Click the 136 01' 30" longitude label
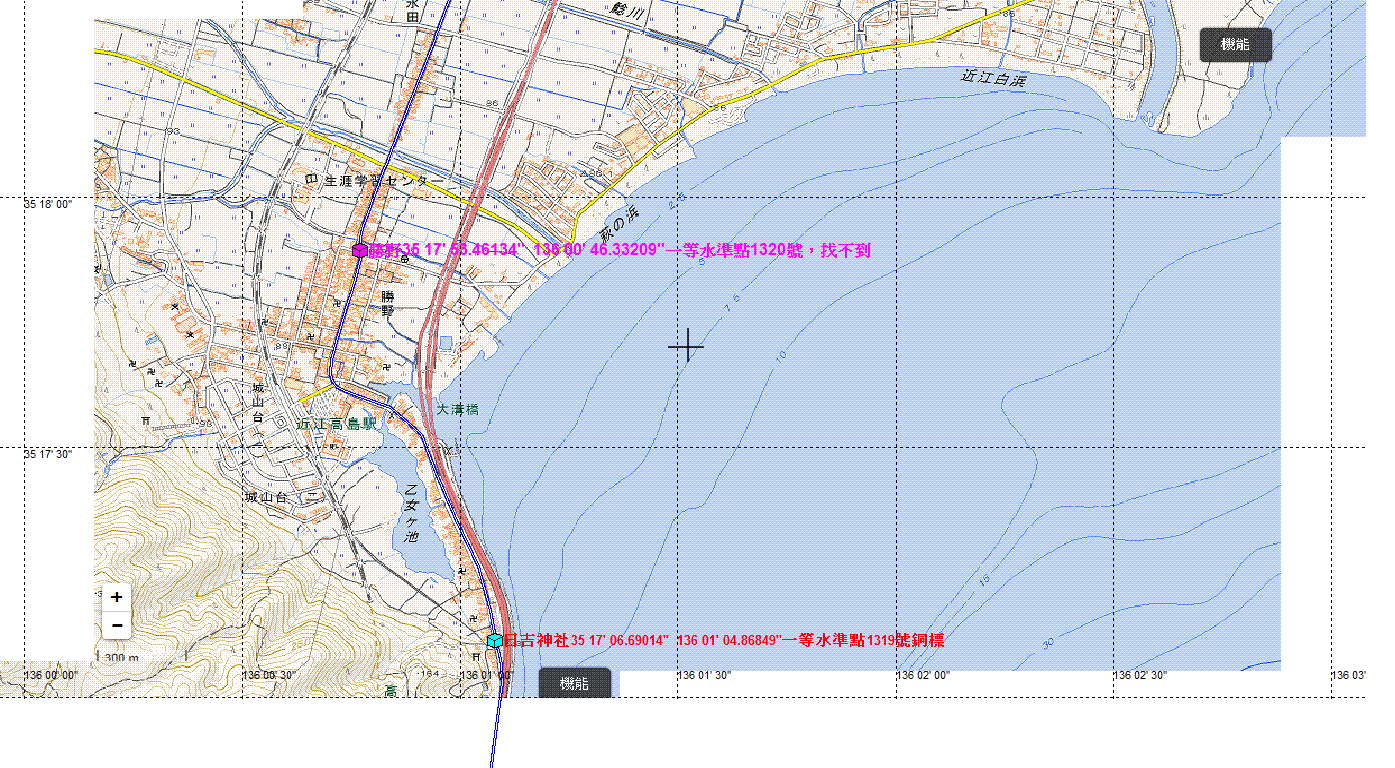Image resolution: width=1395 pixels, height=768 pixels. [704, 676]
